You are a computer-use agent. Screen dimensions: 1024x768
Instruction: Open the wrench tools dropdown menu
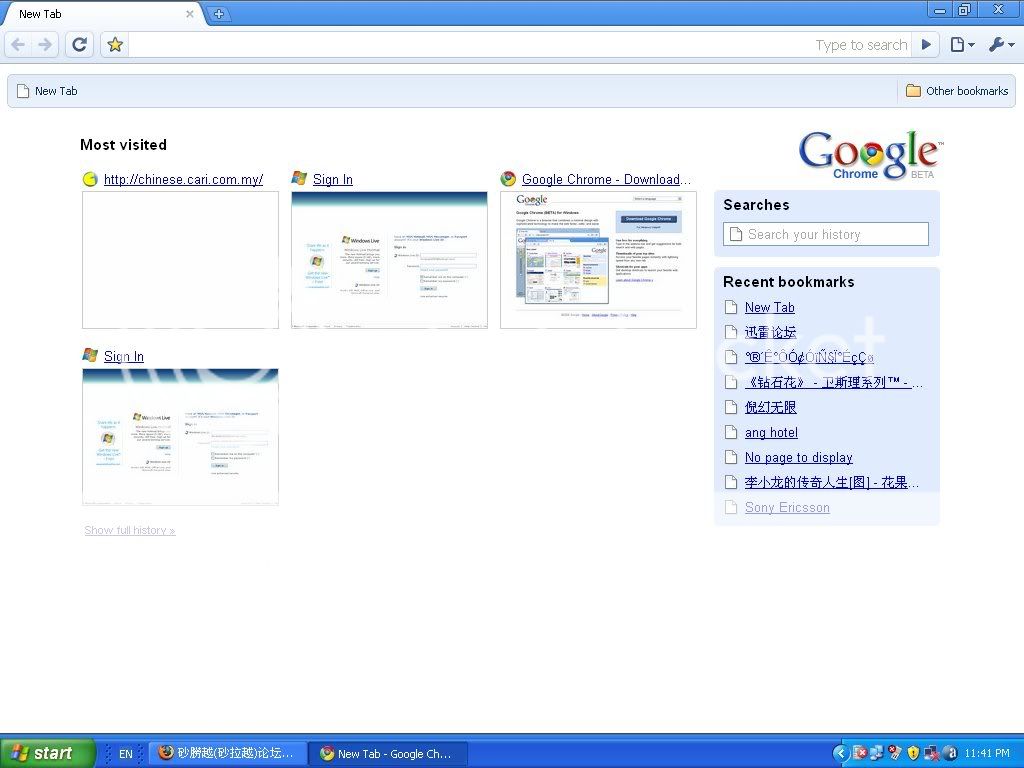coord(1001,44)
